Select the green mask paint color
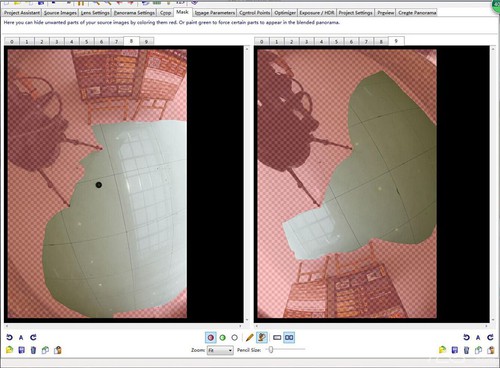 click(223, 338)
